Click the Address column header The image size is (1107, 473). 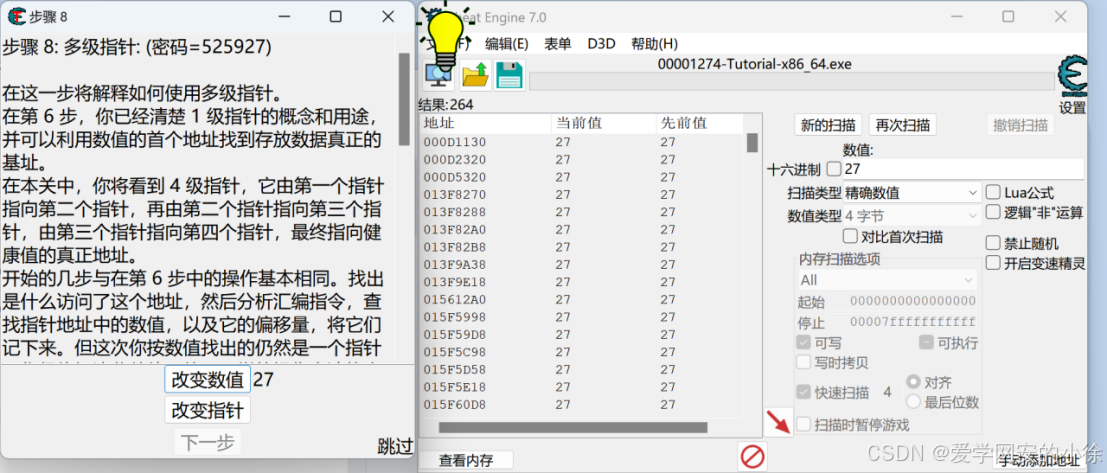pos(486,123)
